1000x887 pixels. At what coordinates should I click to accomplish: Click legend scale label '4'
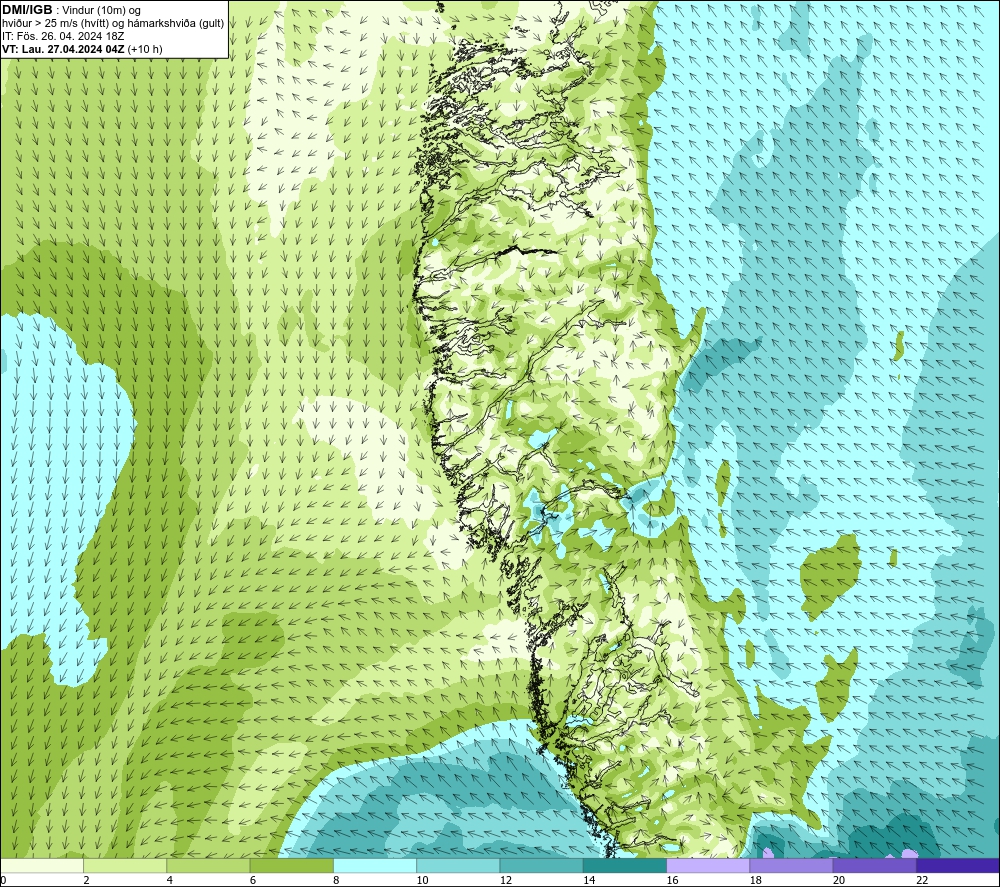tap(170, 881)
